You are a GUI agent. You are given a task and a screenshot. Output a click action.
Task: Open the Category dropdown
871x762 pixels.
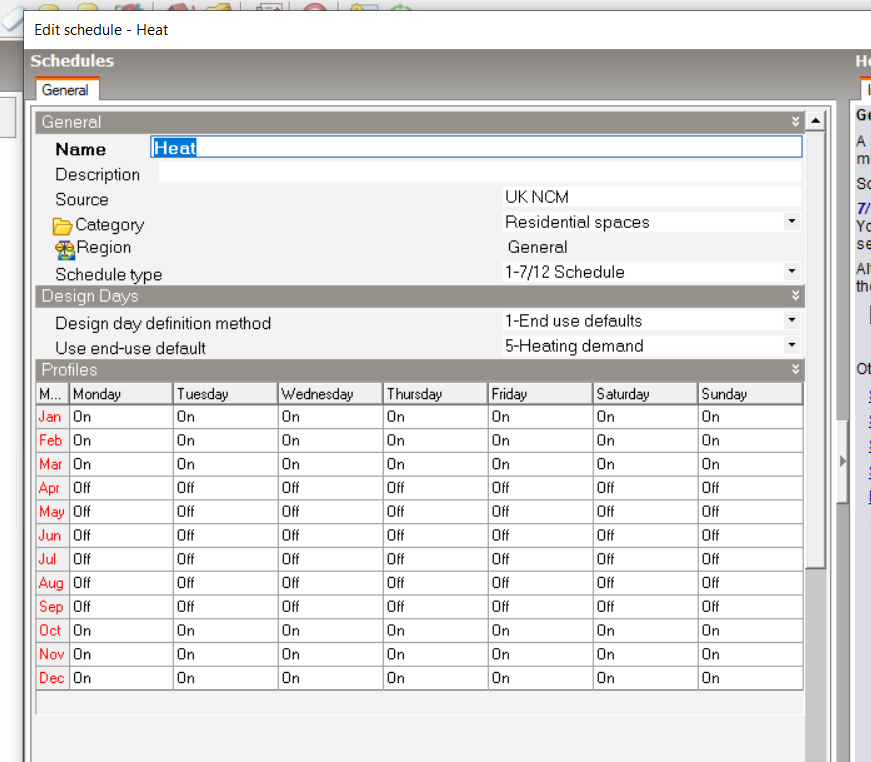pos(792,222)
